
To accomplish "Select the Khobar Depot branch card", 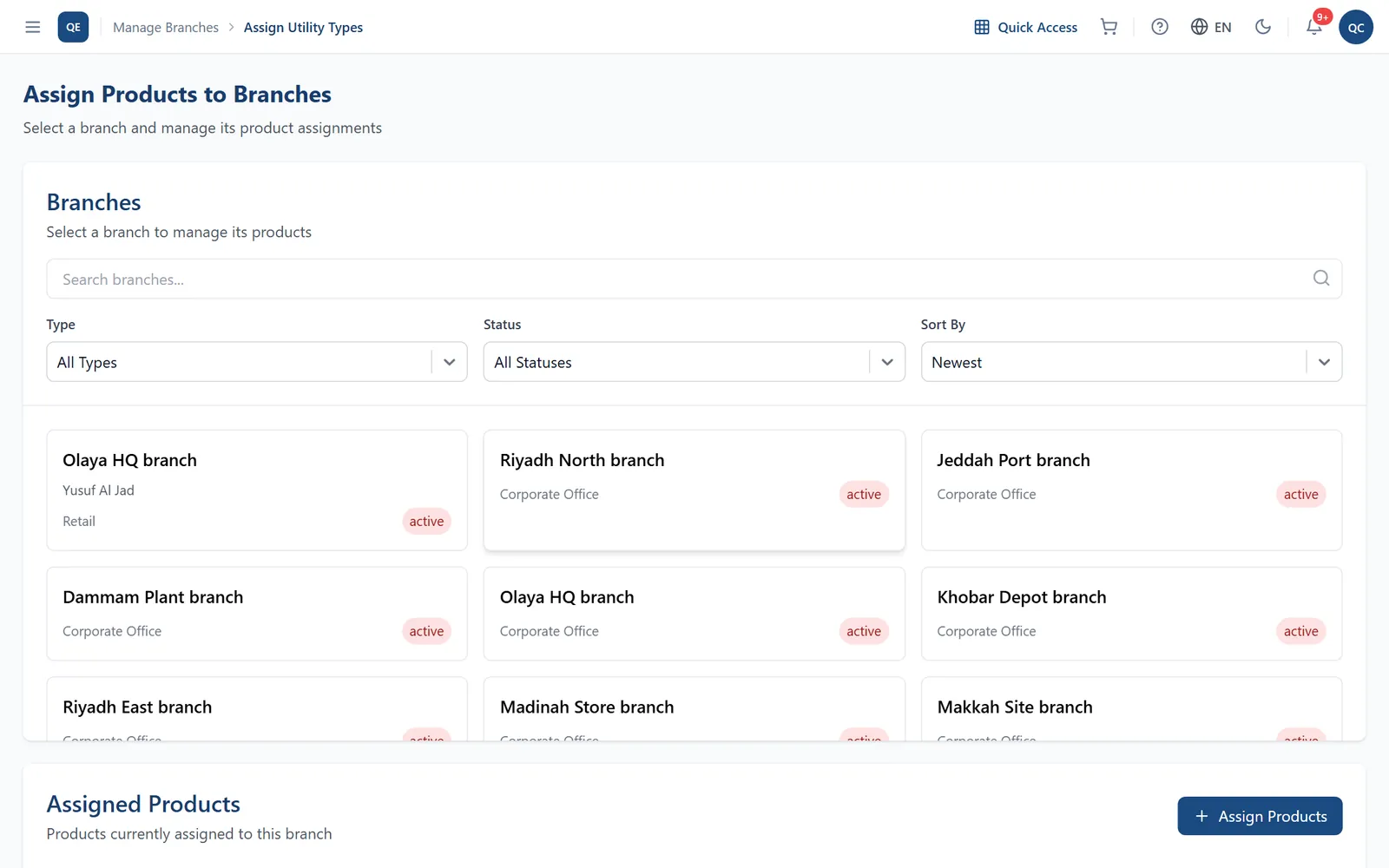I will pos(1131,614).
